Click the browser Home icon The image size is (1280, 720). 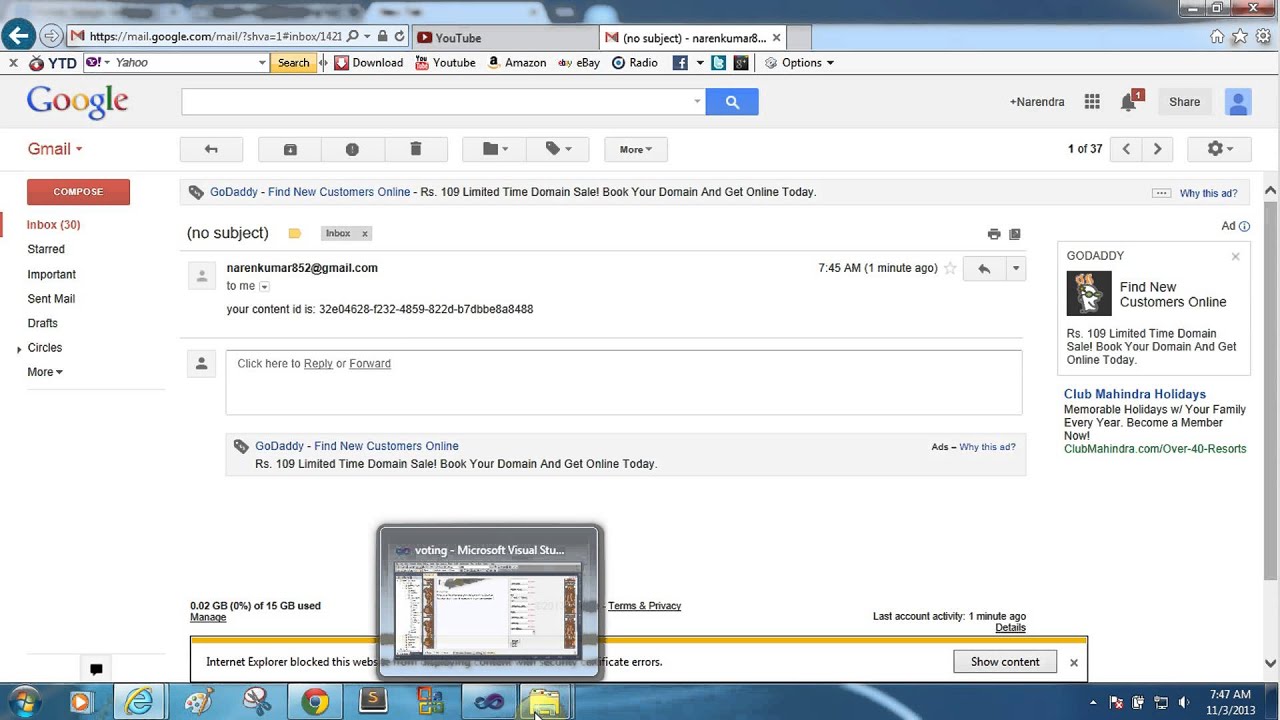[1217, 36]
